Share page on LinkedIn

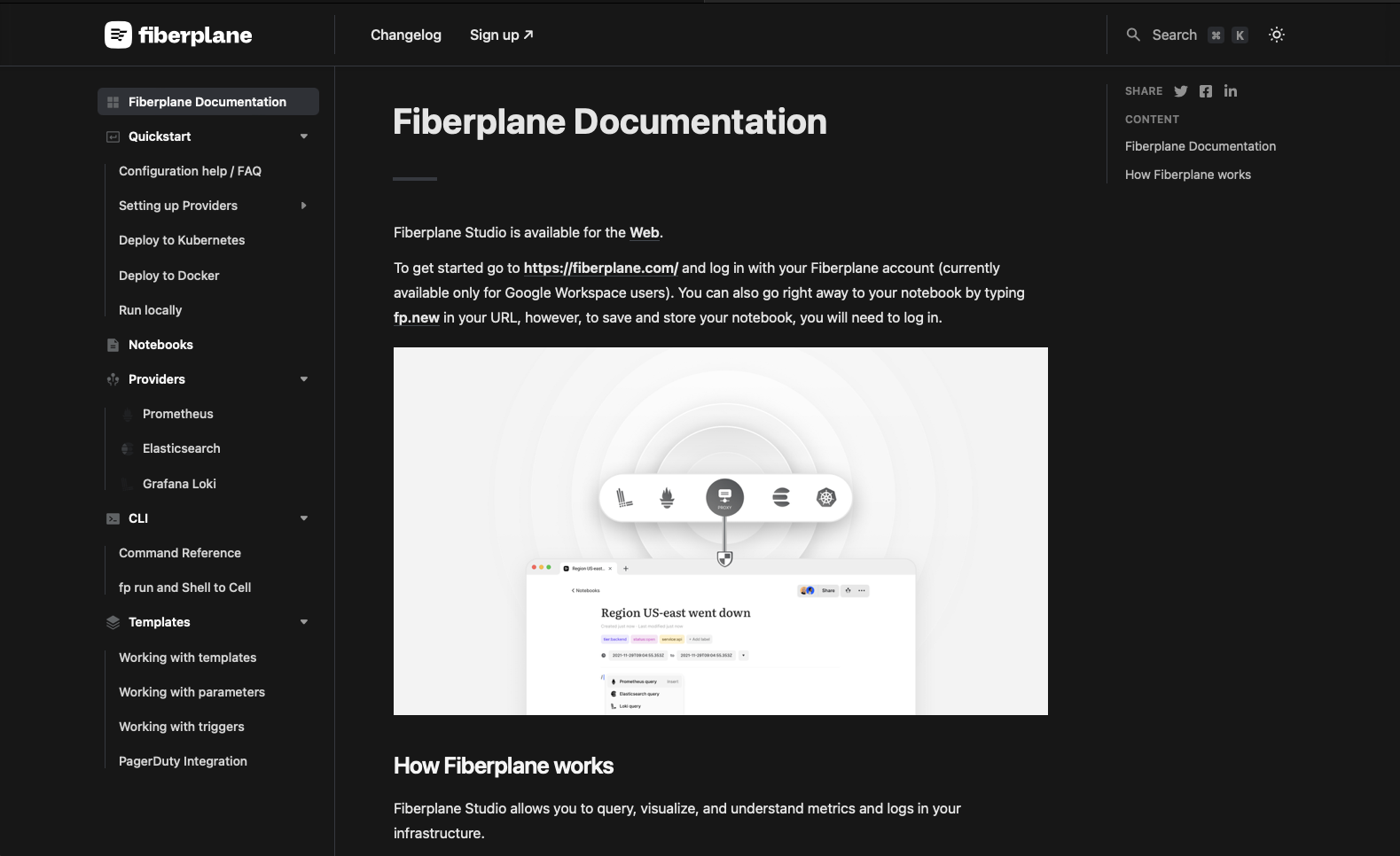click(1231, 91)
